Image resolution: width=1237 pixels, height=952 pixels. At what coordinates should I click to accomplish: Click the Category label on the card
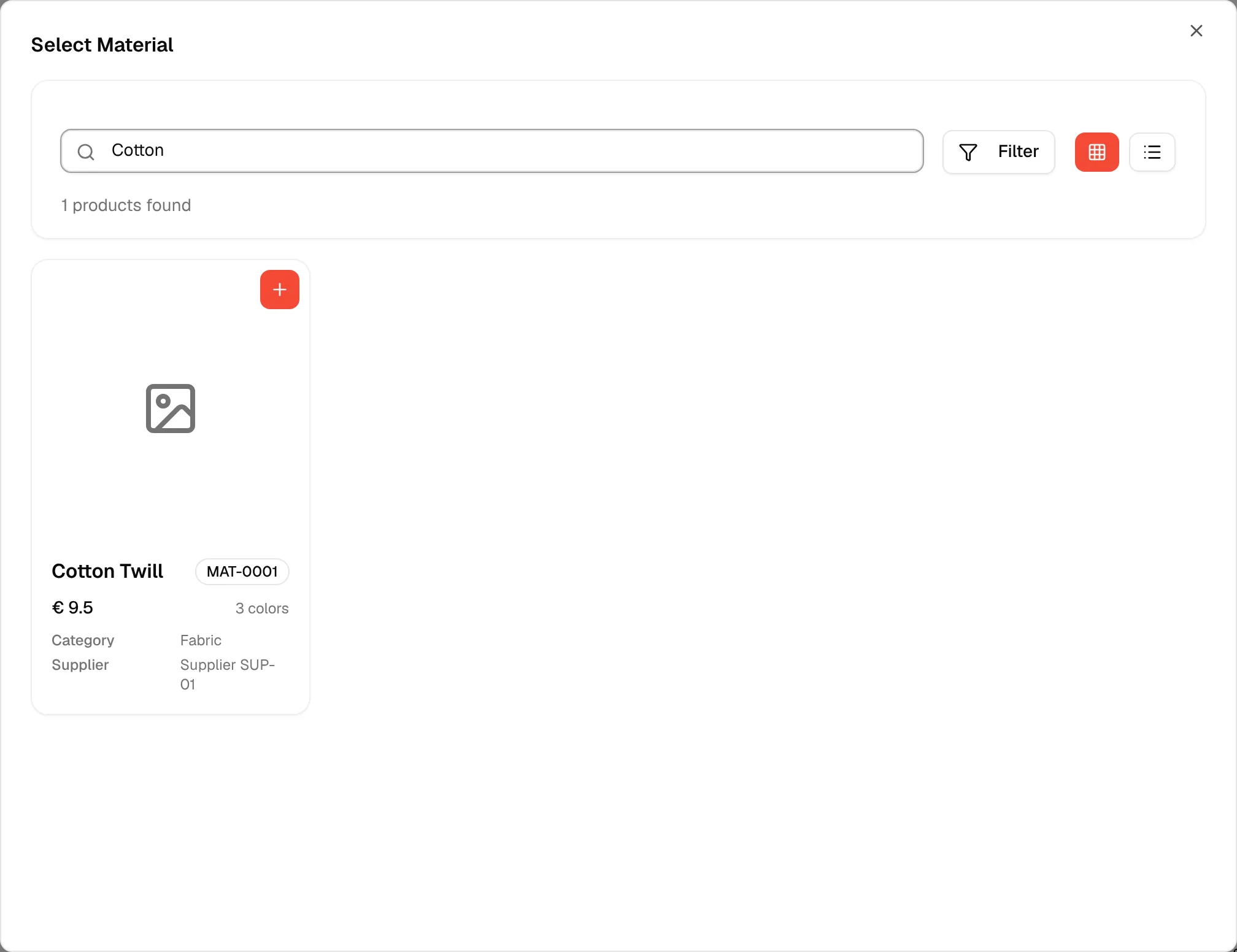click(83, 640)
